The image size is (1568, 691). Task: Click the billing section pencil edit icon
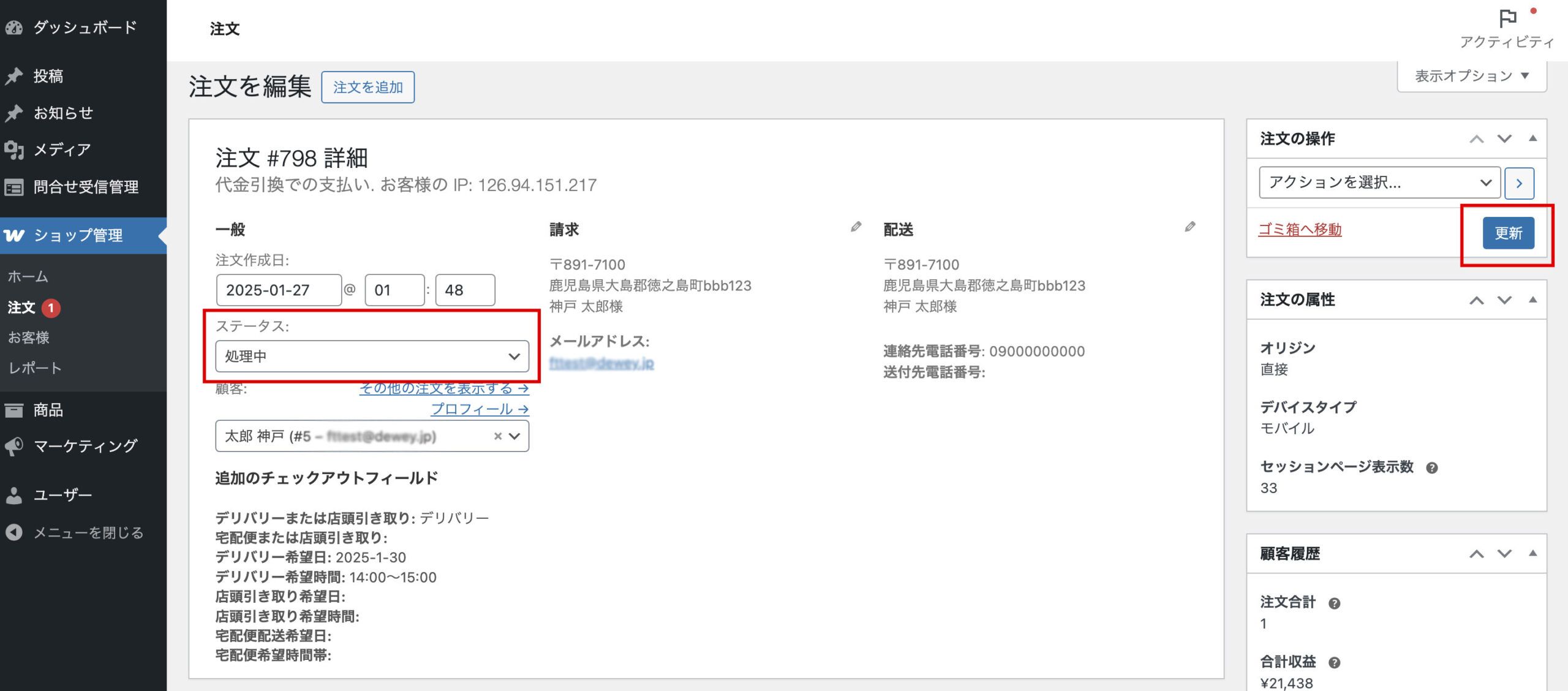[856, 227]
